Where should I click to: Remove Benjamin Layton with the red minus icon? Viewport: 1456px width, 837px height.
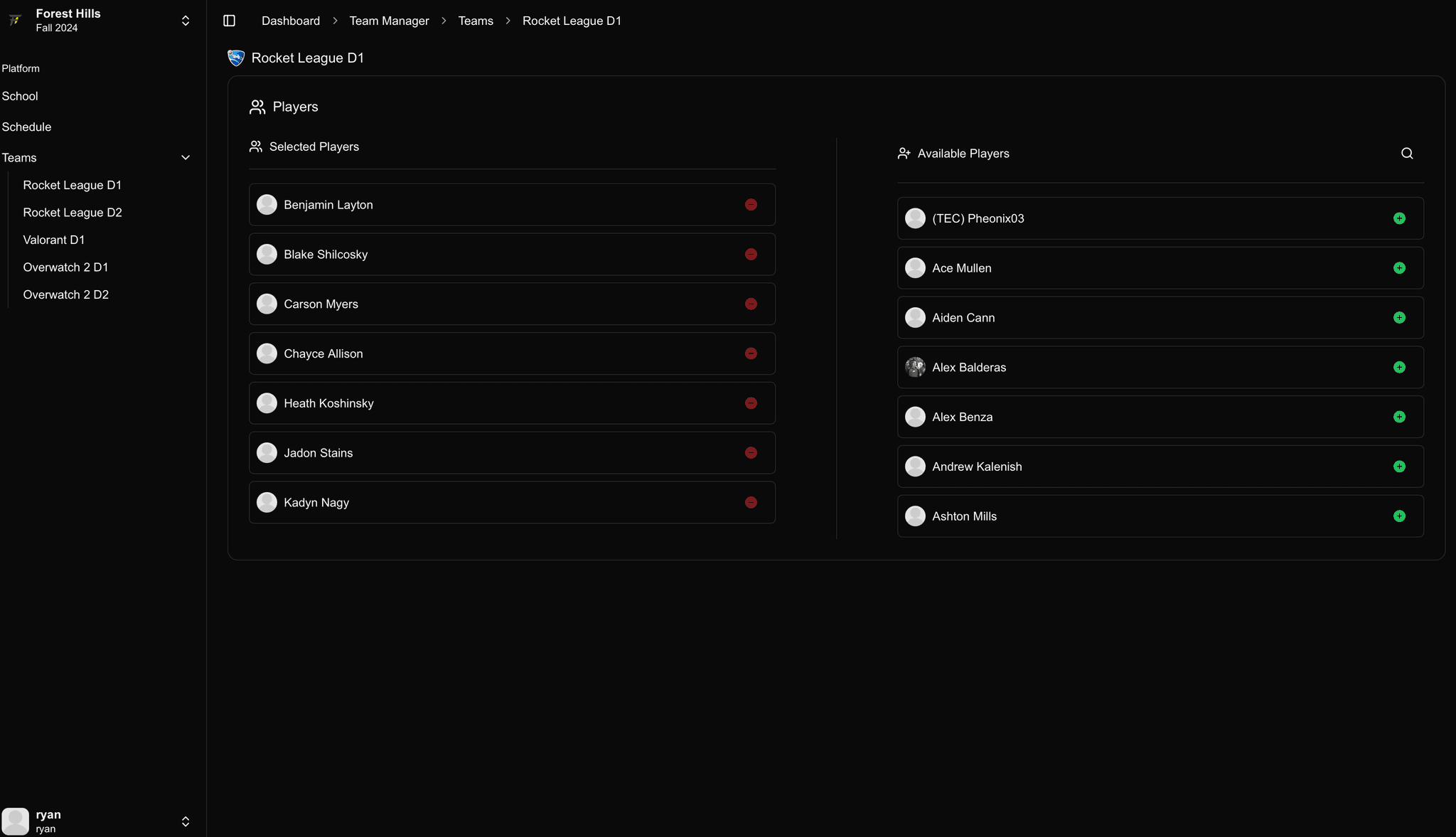(751, 205)
